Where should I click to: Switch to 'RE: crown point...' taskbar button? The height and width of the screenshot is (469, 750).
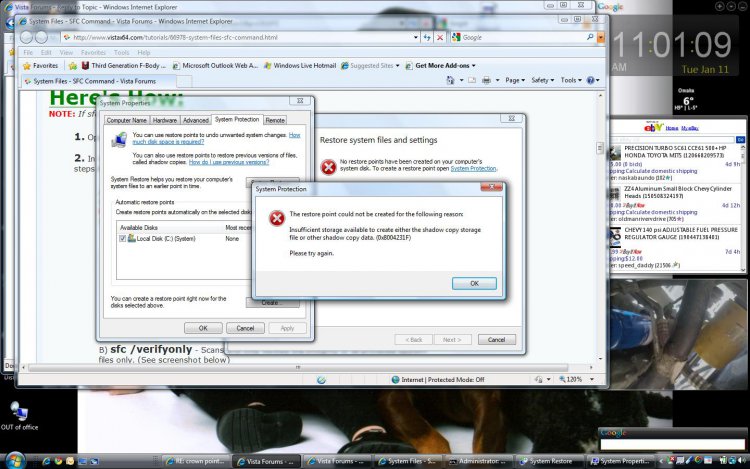point(197,461)
